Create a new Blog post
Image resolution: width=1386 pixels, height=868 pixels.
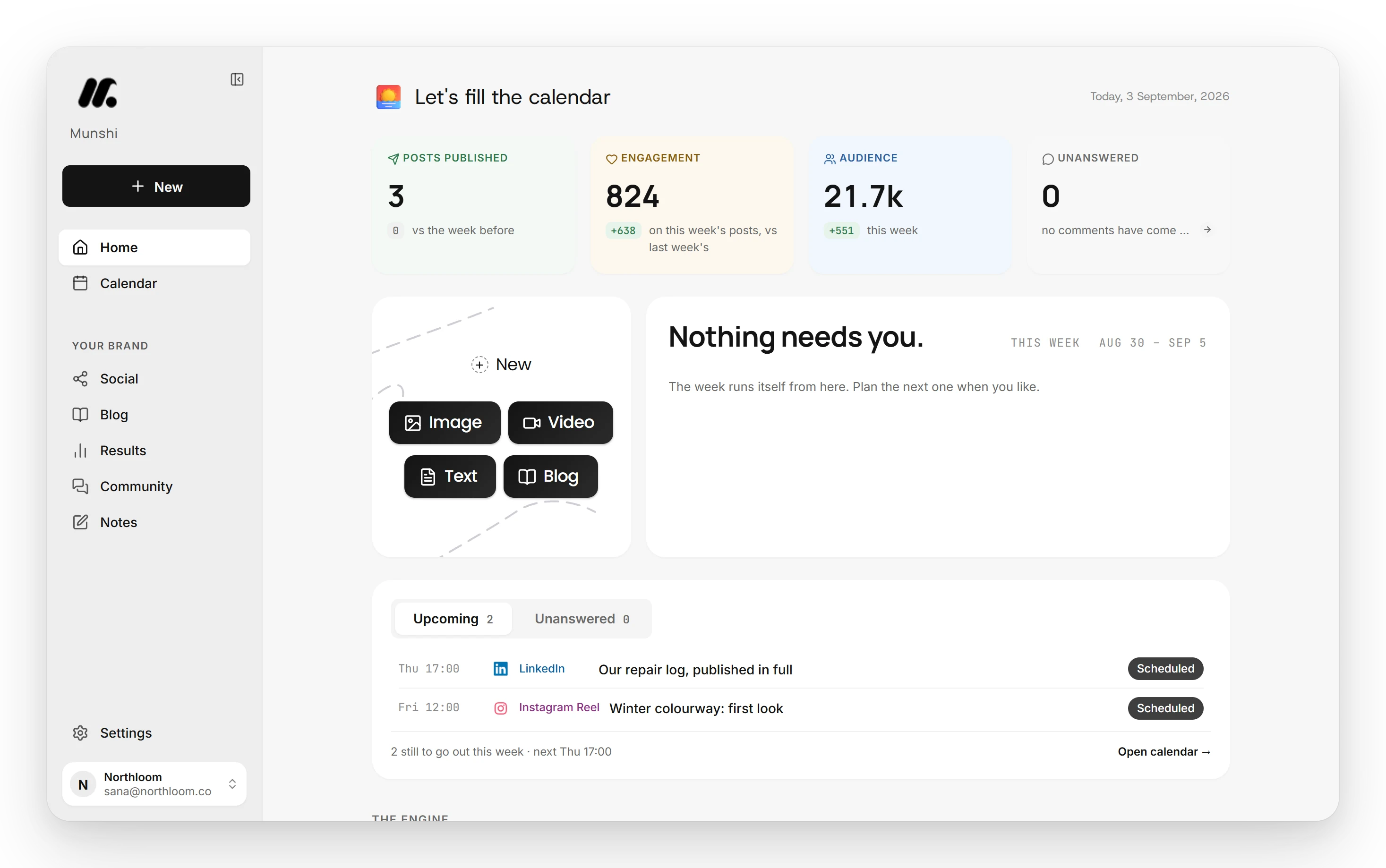click(551, 477)
